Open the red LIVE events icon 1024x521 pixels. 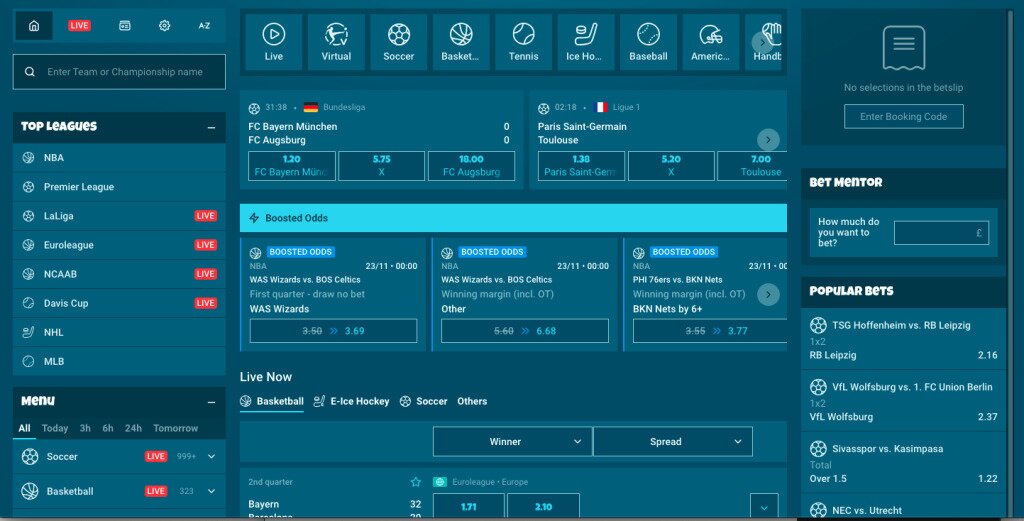79,26
